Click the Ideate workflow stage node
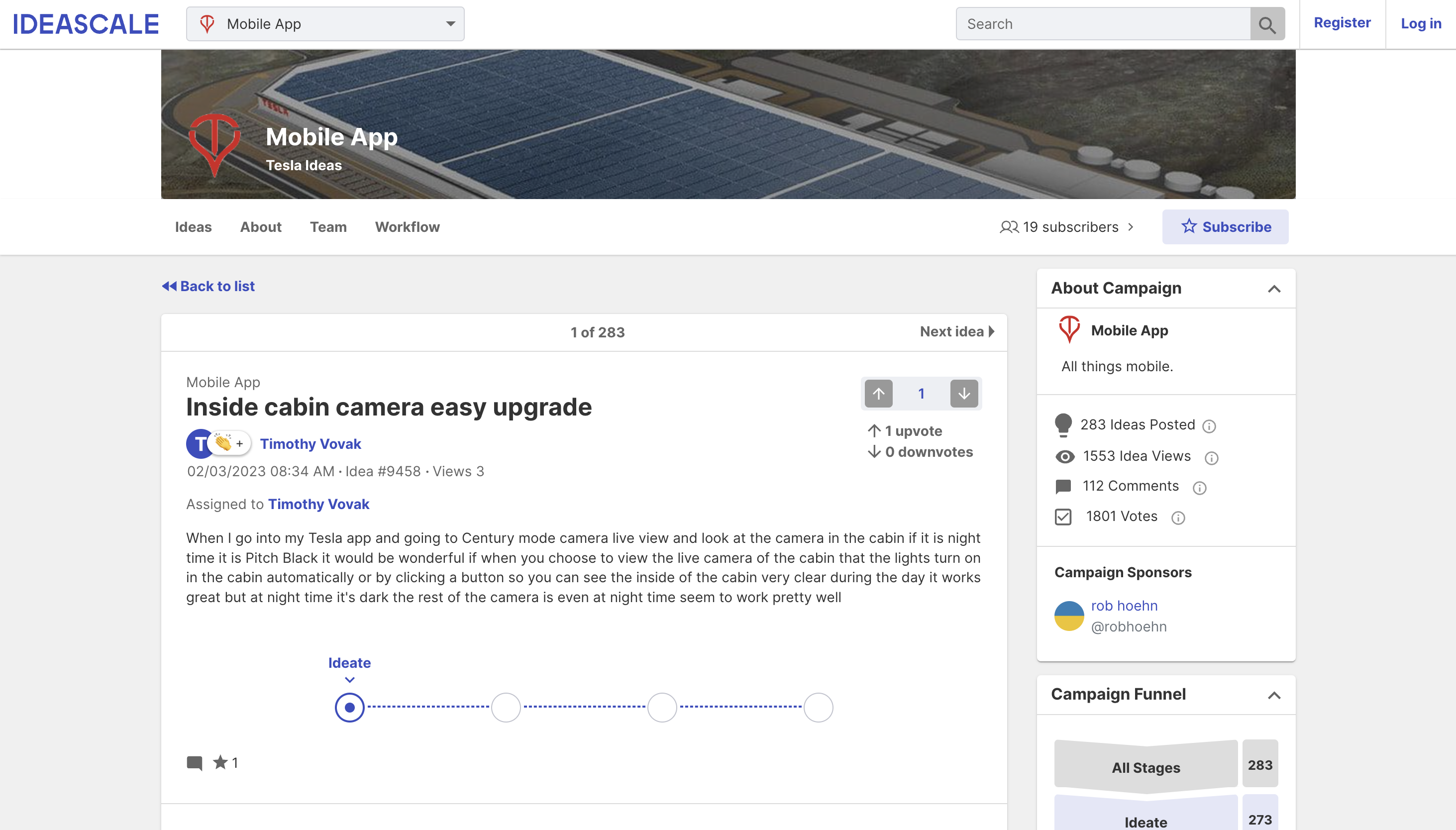The height and width of the screenshot is (830, 1456). click(350, 707)
